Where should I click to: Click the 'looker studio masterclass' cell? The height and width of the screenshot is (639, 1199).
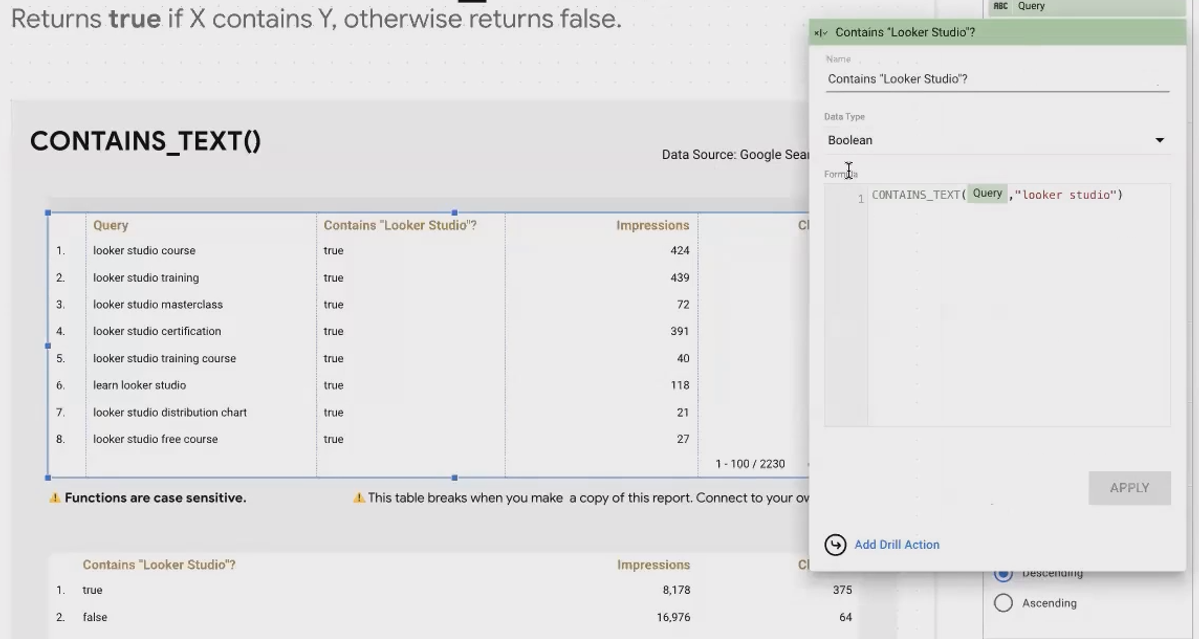[158, 304]
